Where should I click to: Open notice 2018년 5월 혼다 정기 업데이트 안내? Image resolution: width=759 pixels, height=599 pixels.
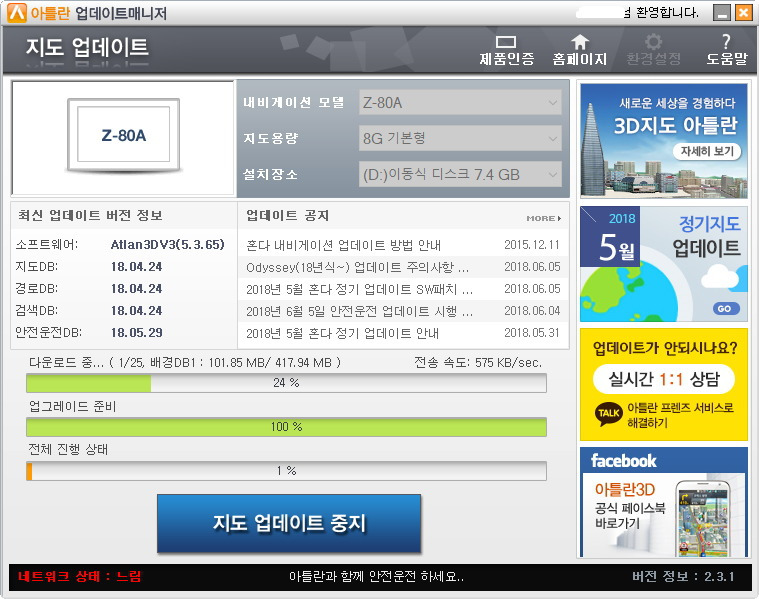pos(342,333)
